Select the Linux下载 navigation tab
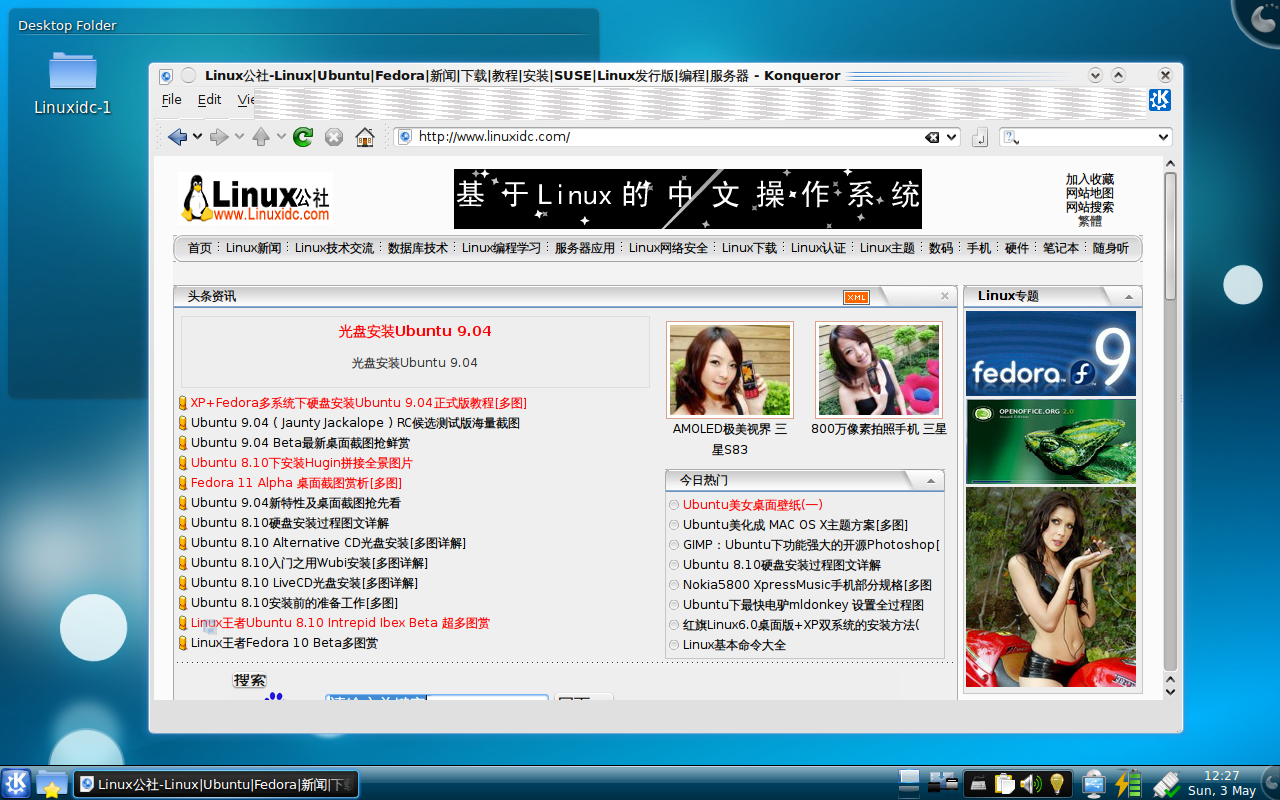This screenshot has width=1280, height=800. (750, 247)
